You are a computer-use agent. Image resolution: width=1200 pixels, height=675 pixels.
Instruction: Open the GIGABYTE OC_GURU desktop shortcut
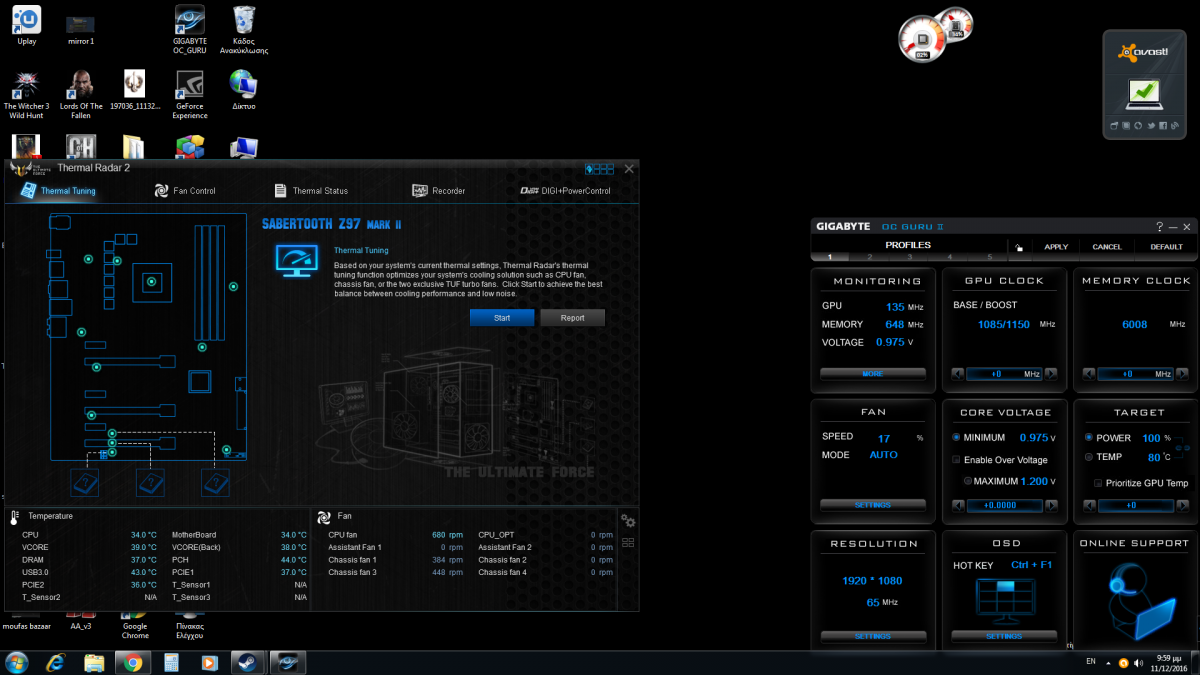(x=189, y=28)
